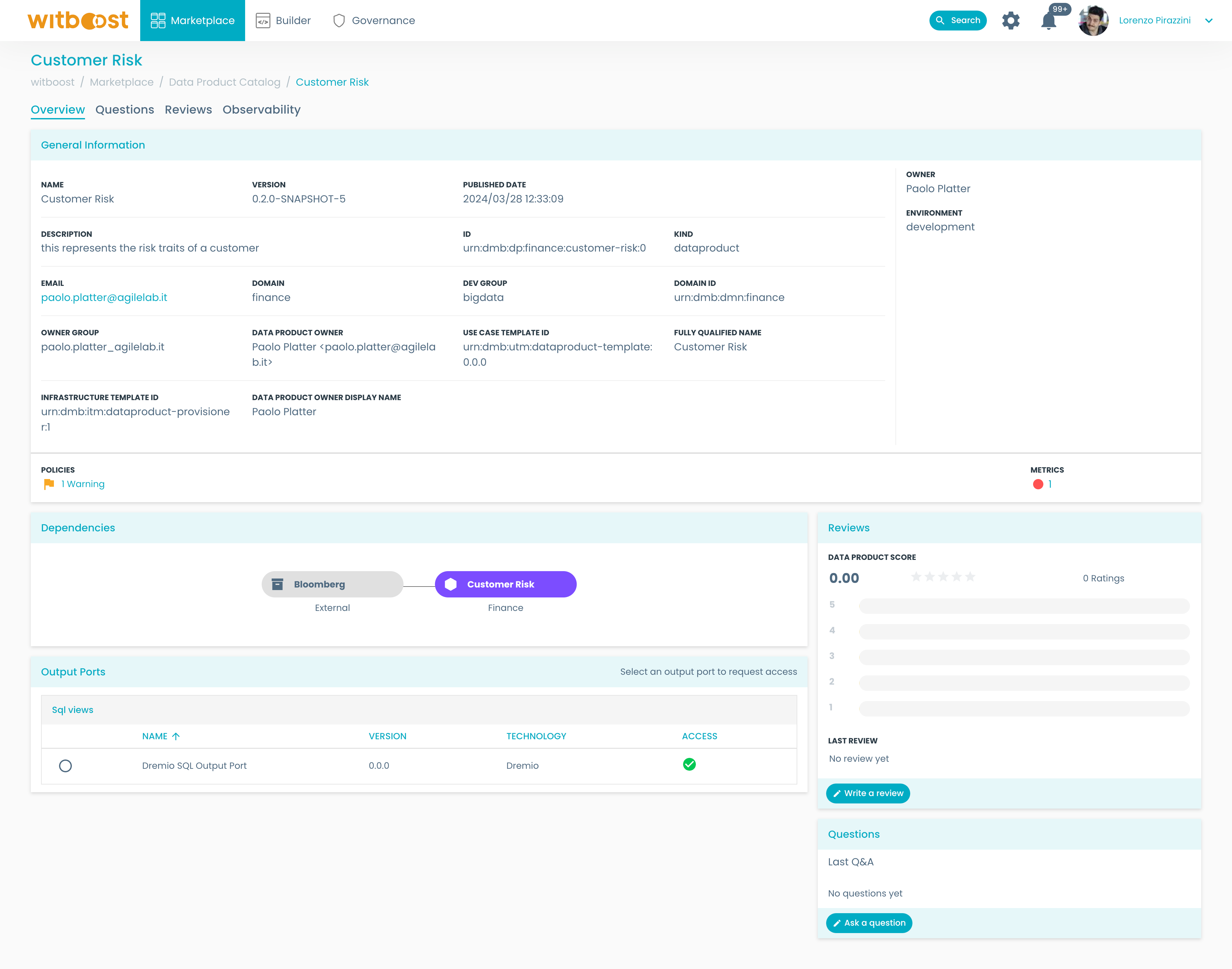The height and width of the screenshot is (969, 1232).
Task: Switch to the Questions tab
Action: coord(125,109)
